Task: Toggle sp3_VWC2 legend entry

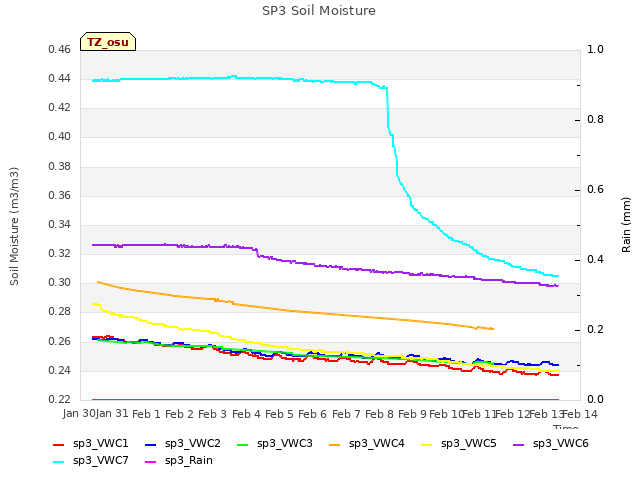Action: click(182, 444)
